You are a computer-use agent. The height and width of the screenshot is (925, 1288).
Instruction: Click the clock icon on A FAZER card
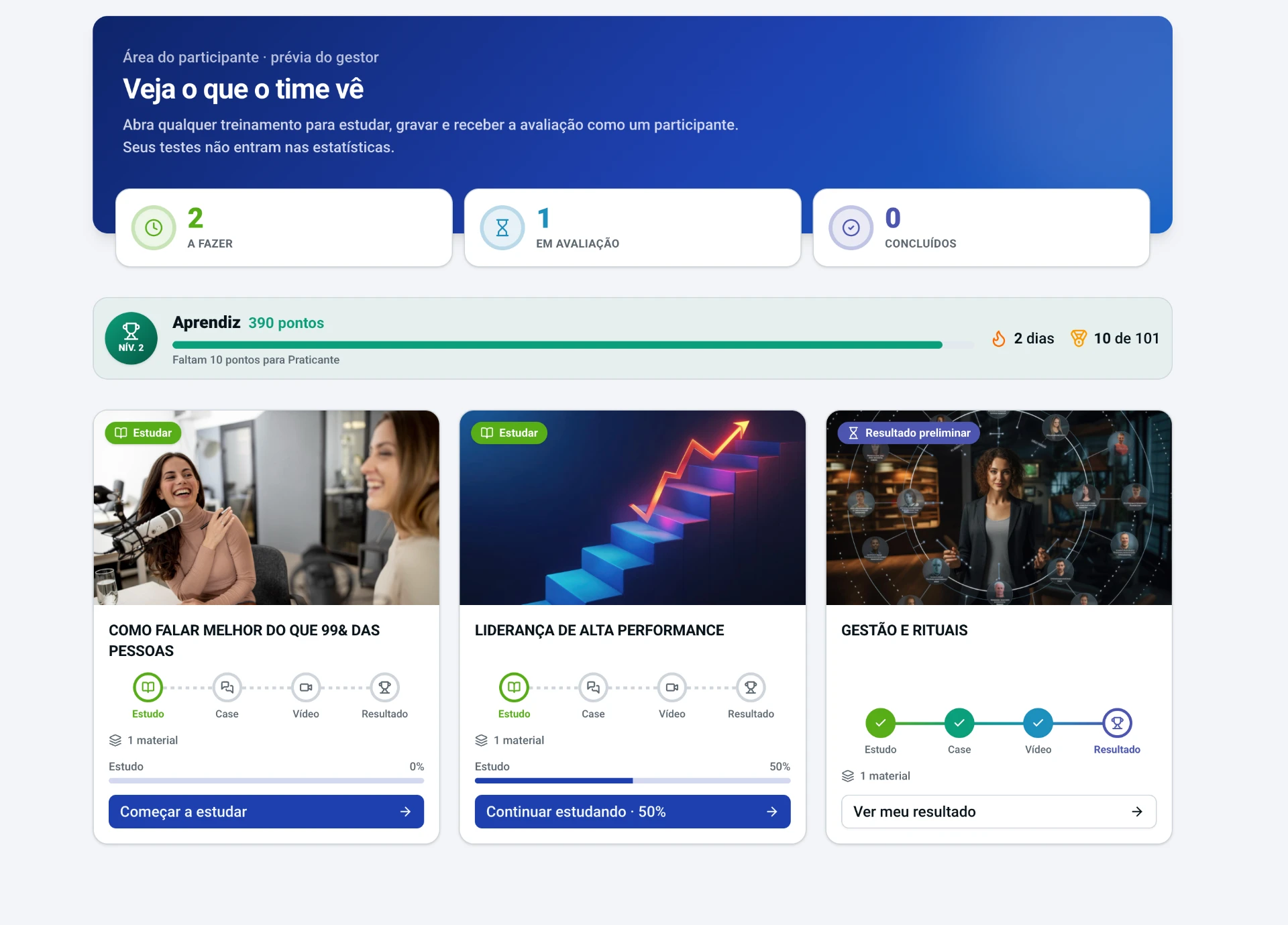[154, 228]
